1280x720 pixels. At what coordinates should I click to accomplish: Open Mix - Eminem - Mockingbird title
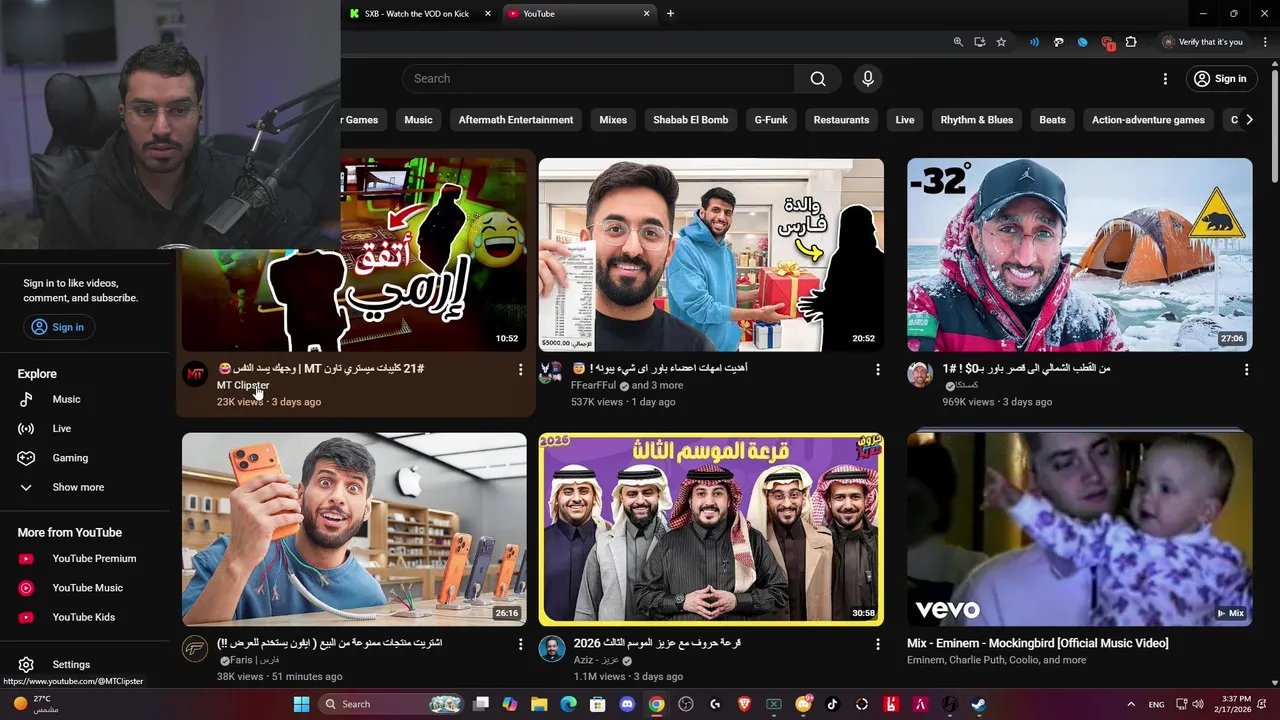[x=1038, y=643]
